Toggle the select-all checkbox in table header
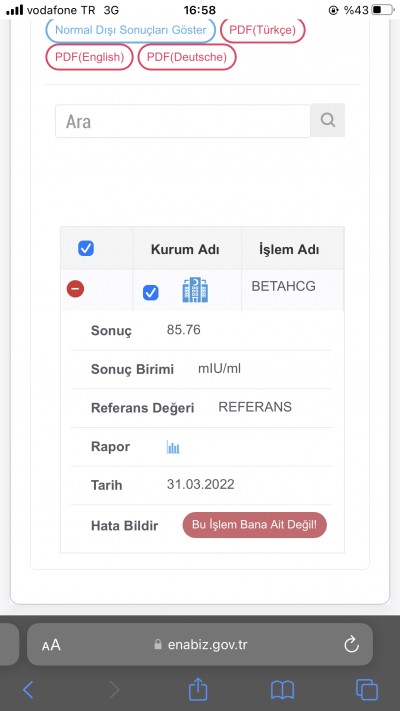The height and width of the screenshot is (711, 400). point(86,248)
